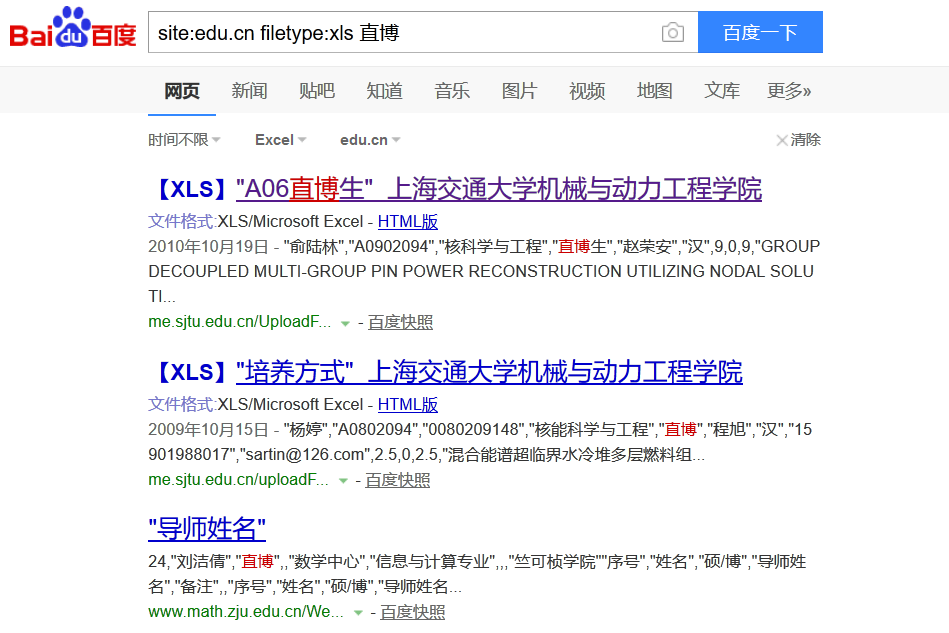Viewport: 949px width, 633px height.
Task: Open HTML版 of the A06直博生 result
Action: pos(407,221)
